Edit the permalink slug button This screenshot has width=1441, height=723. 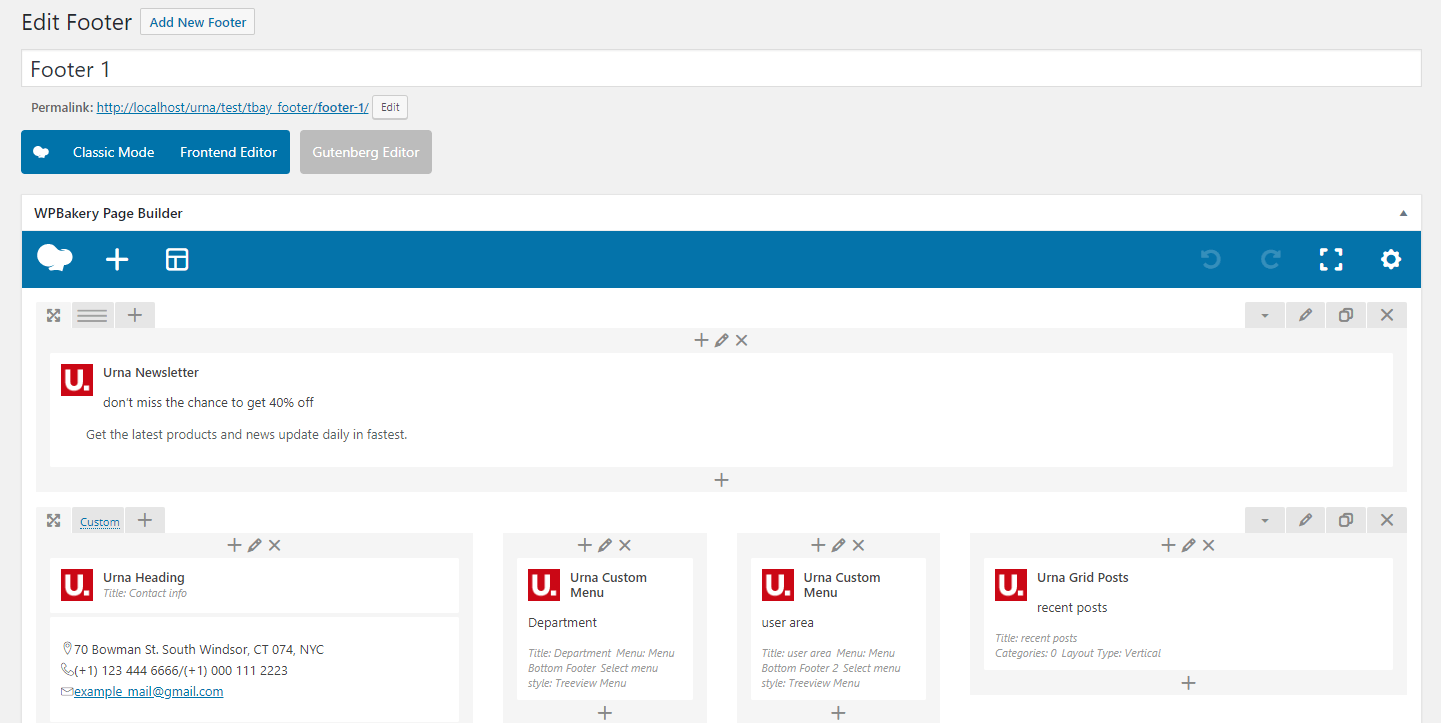point(390,107)
